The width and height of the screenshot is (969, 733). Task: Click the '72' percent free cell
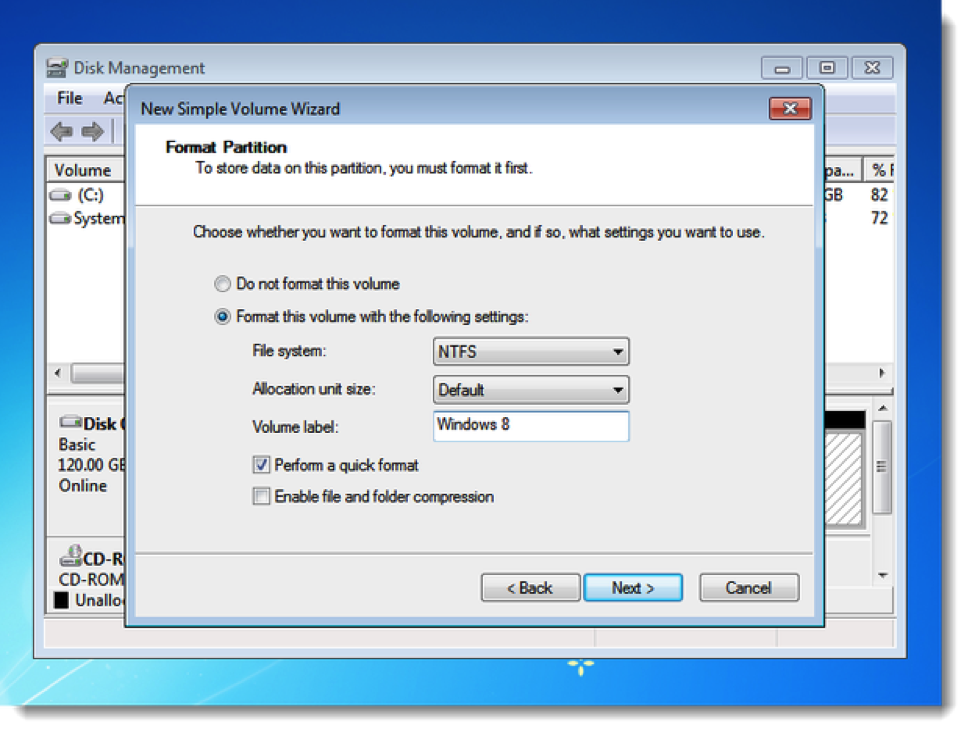tap(879, 218)
